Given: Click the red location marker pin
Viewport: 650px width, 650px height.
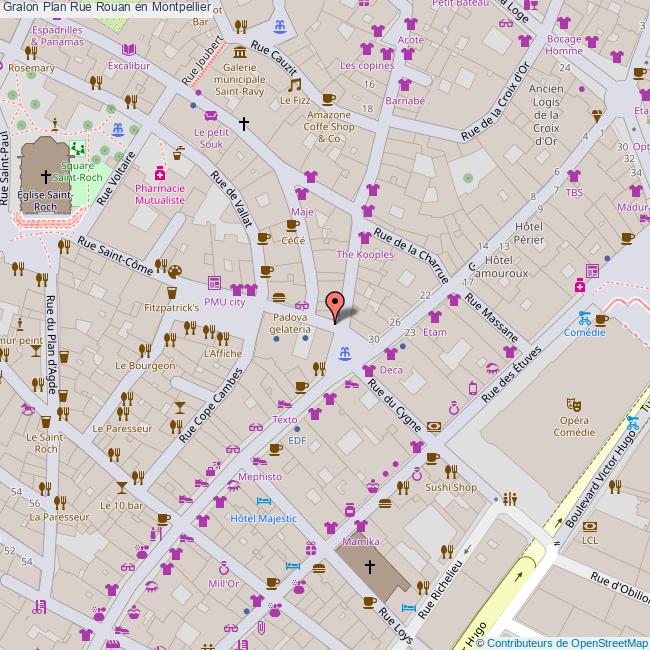Looking at the screenshot, I should pos(335,304).
